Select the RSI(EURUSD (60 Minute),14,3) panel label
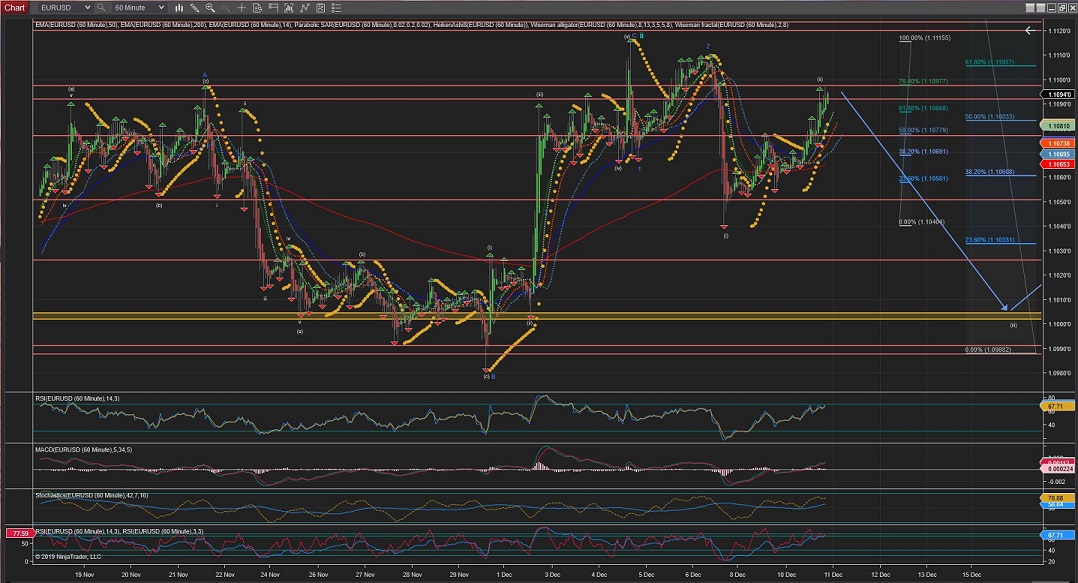The image size is (1078, 583). (x=78, y=399)
